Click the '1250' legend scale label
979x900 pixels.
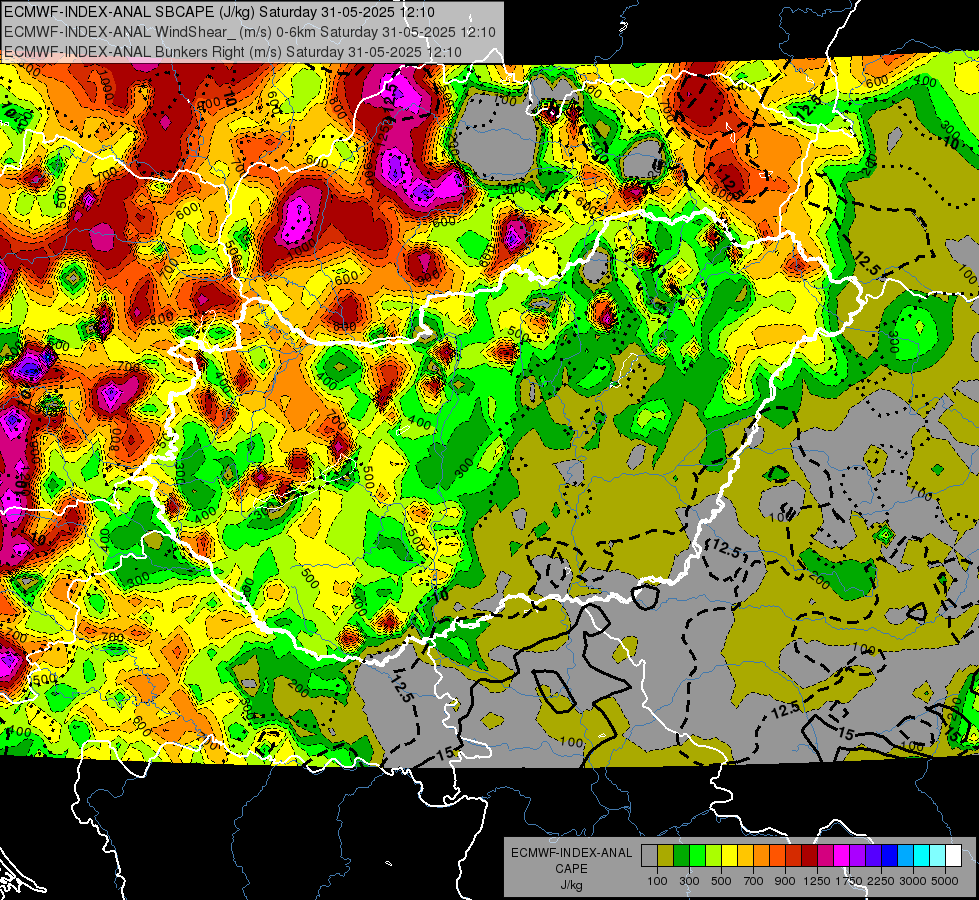click(x=817, y=881)
